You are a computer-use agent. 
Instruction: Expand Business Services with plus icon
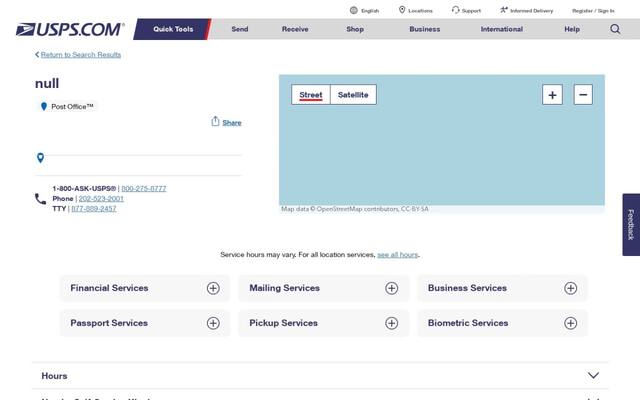click(x=570, y=288)
